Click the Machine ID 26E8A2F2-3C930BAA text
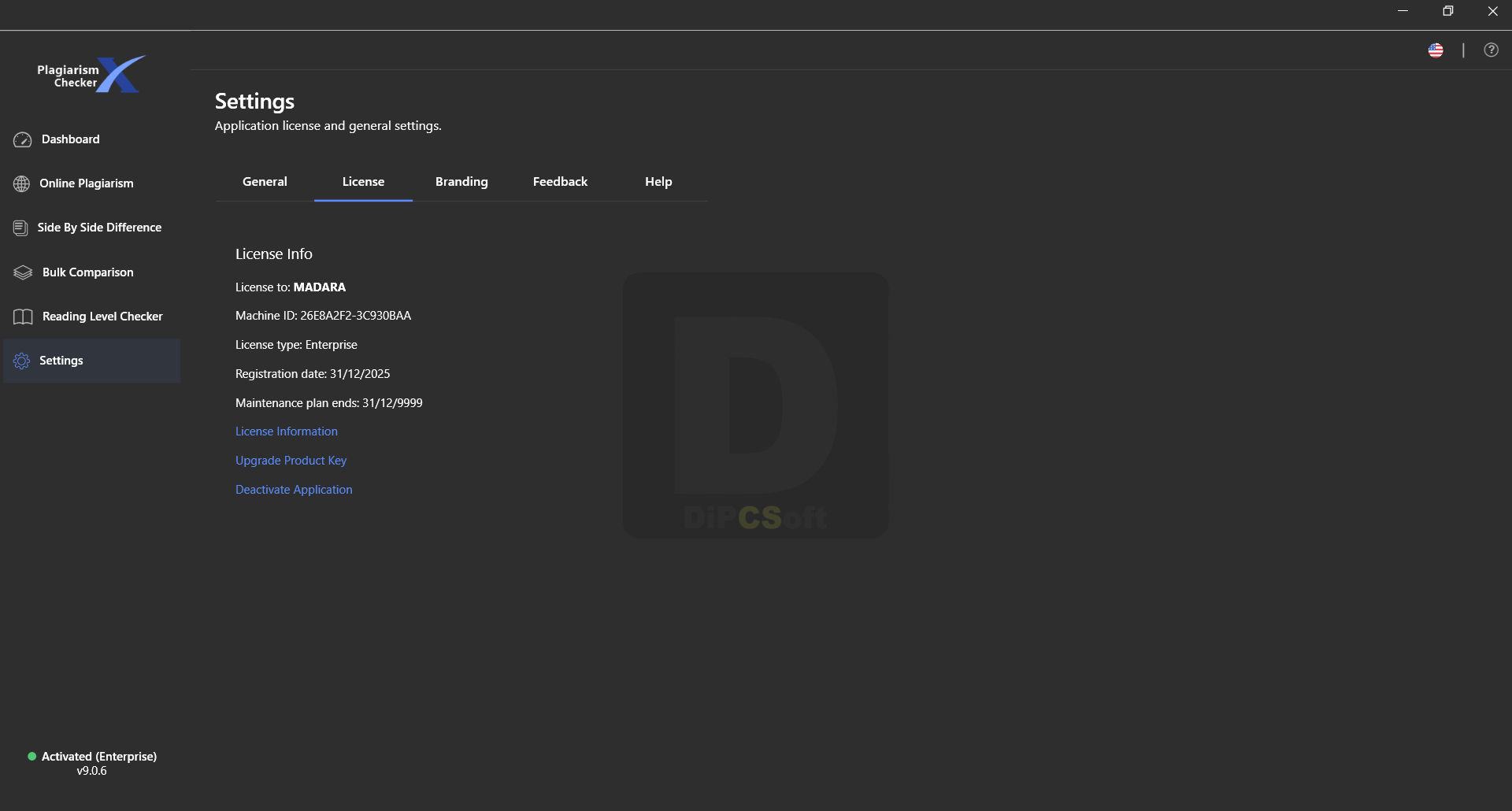Screen dimensions: 1512x811 [323, 316]
